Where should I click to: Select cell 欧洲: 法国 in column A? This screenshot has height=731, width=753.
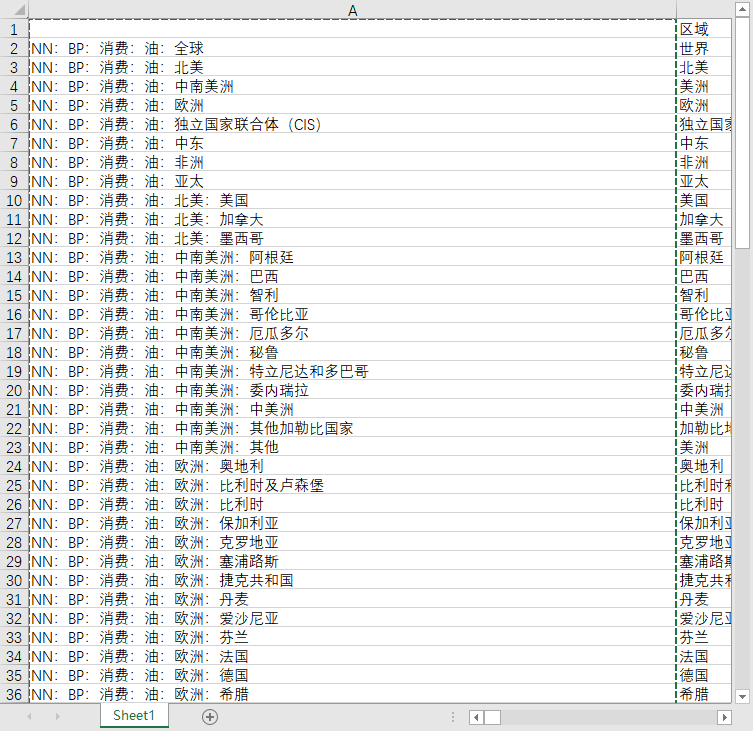[352, 657]
